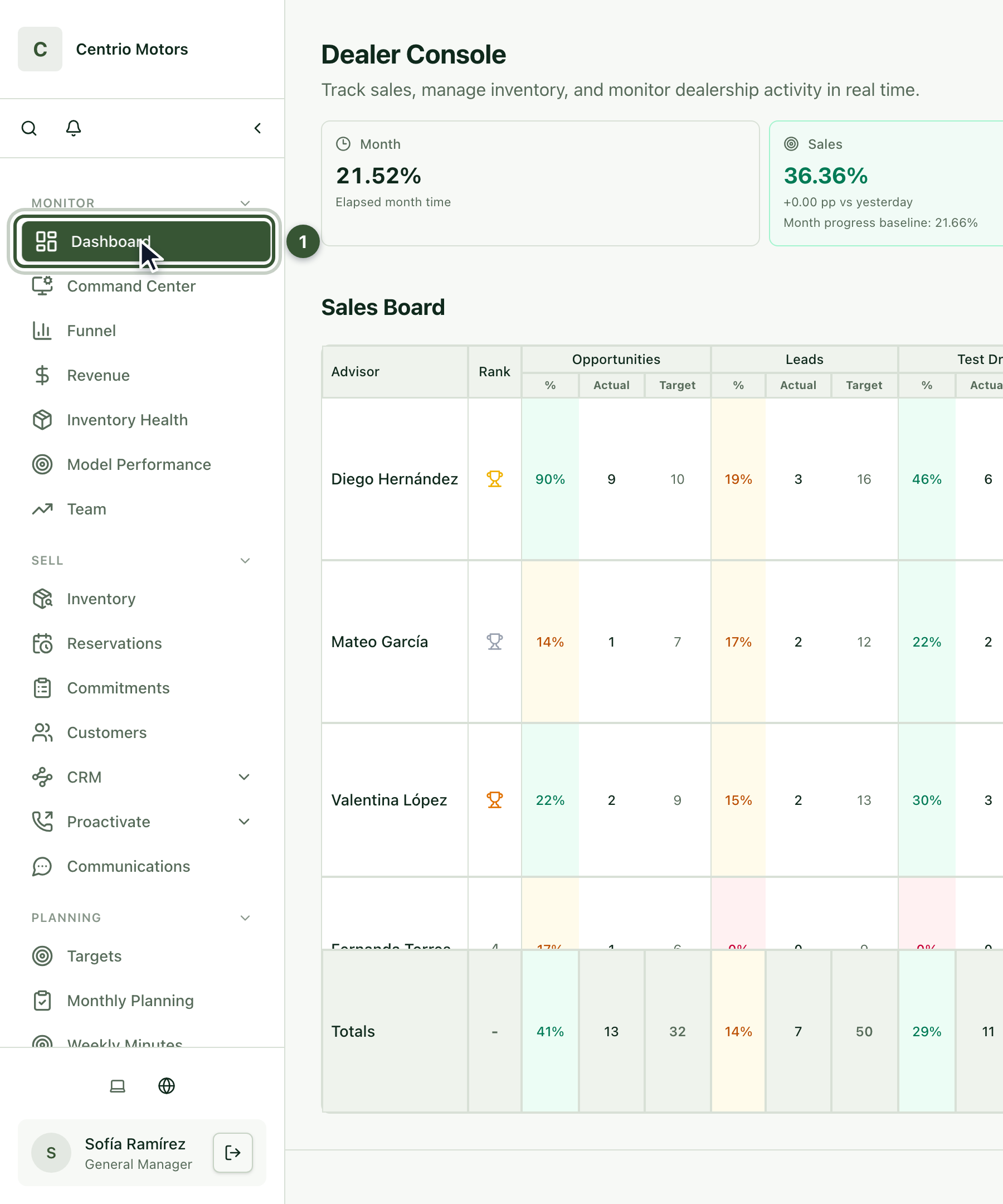
Task: Open Inventory Health
Action: click(142, 420)
